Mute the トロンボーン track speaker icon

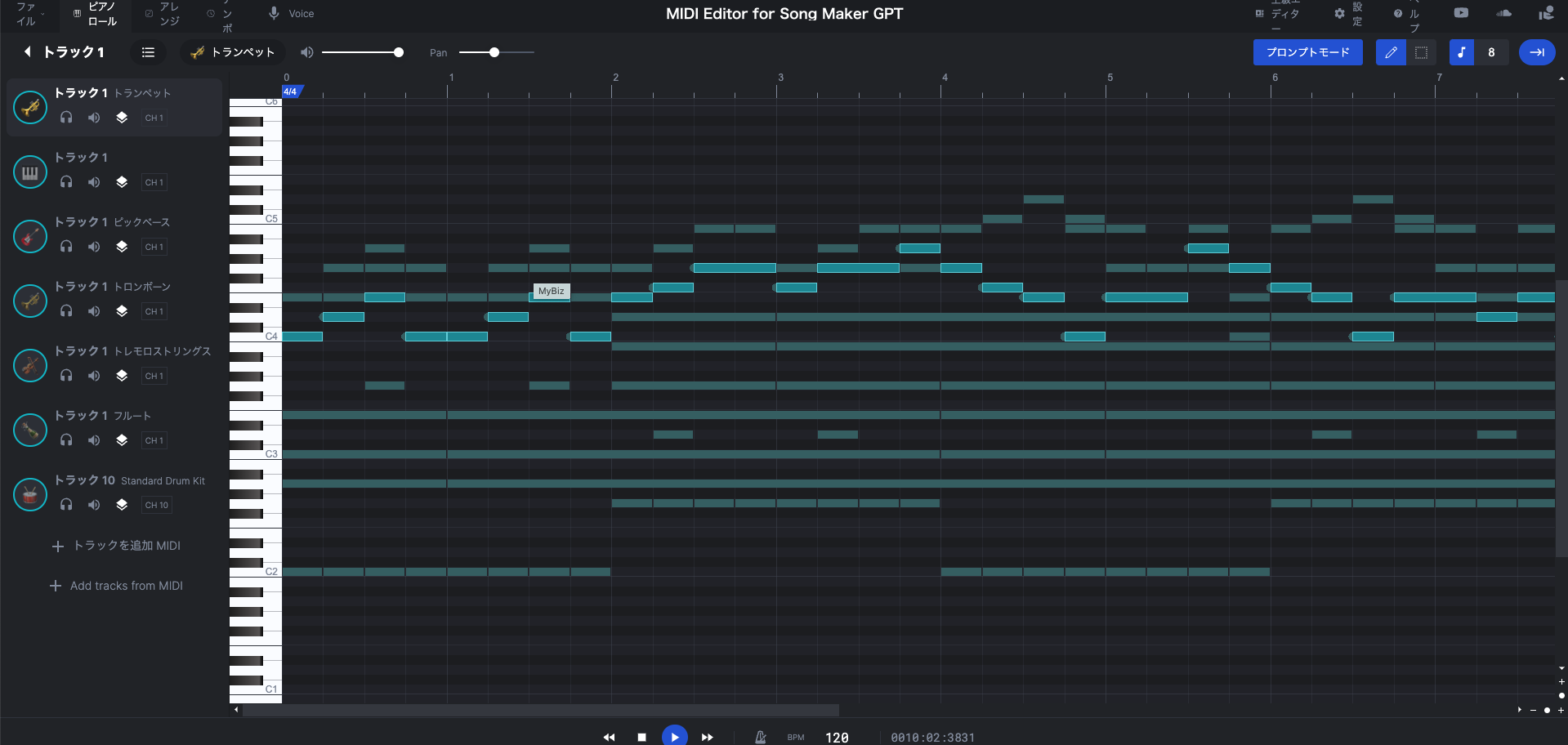[93, 311]
